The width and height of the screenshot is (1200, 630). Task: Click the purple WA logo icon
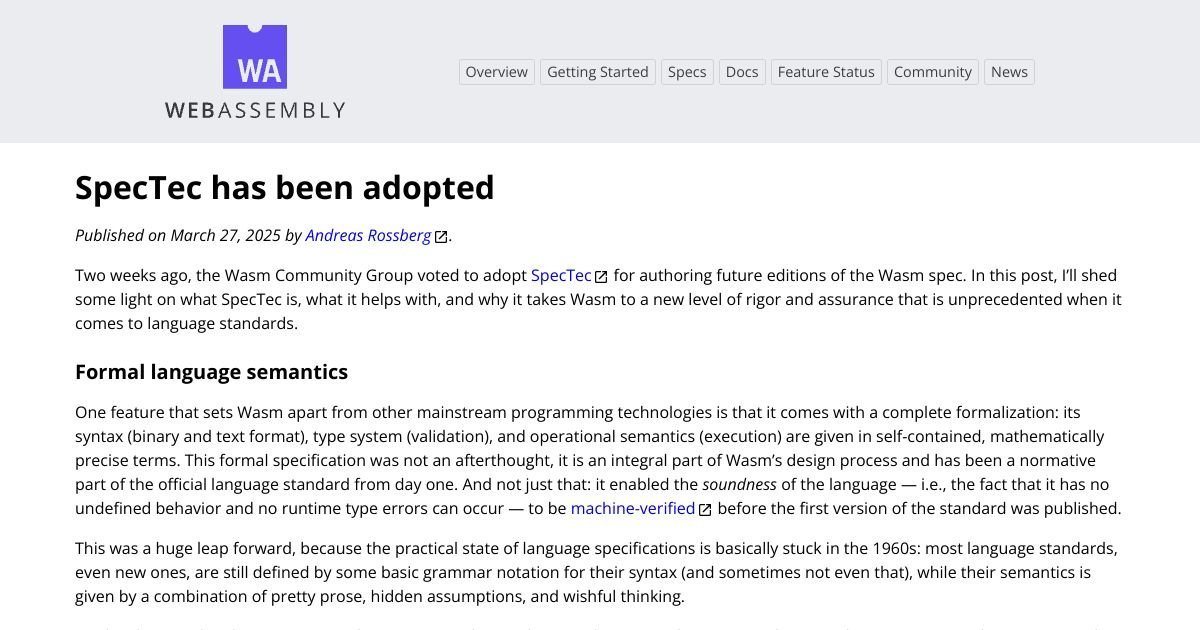pos(254,55)
